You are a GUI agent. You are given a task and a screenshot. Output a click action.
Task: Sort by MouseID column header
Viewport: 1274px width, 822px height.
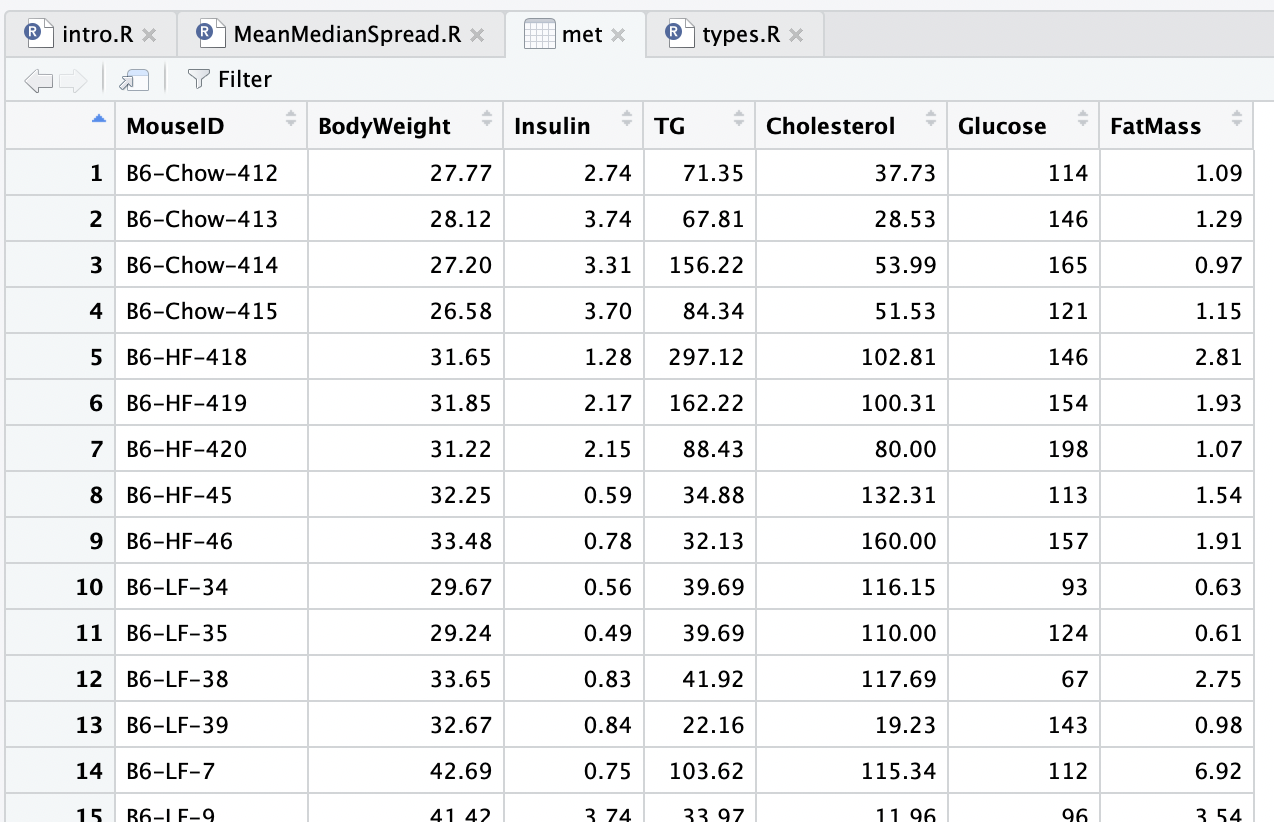tap(211, 125)
